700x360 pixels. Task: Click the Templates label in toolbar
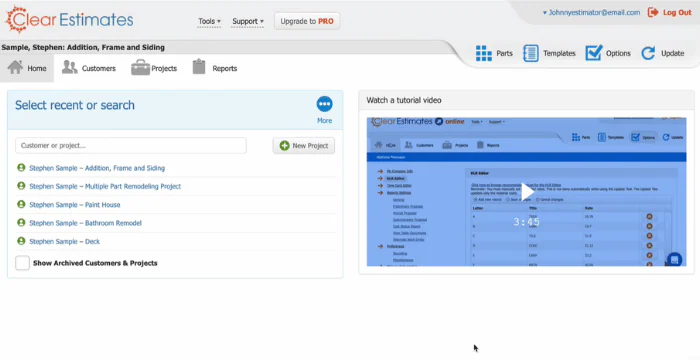pos(559,53)
